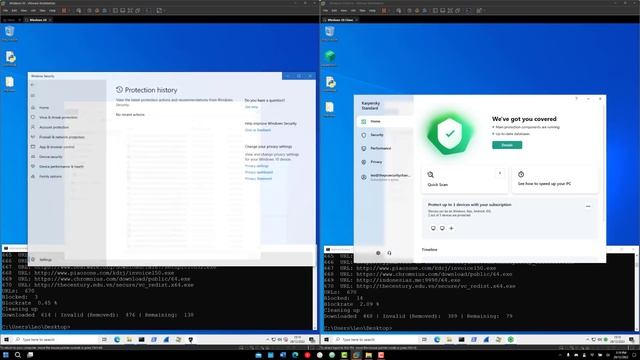Screen dimensions: 640x360
Task: Open the green Kaspersky desktop shortcut
Action: point(329,58)
